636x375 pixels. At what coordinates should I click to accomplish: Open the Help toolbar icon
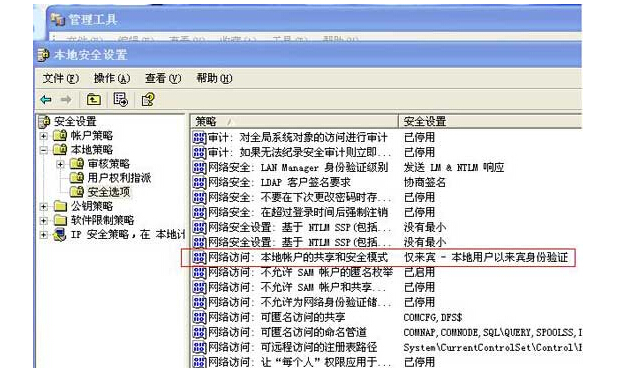click(148, 99)
